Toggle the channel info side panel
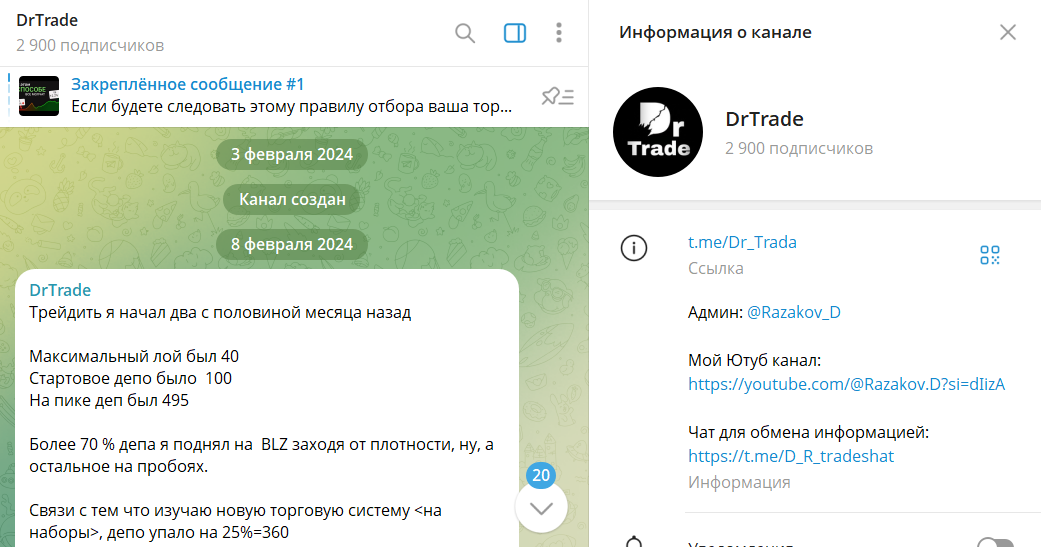This screenshot has width=1041, height=547. tap(514, 33)
